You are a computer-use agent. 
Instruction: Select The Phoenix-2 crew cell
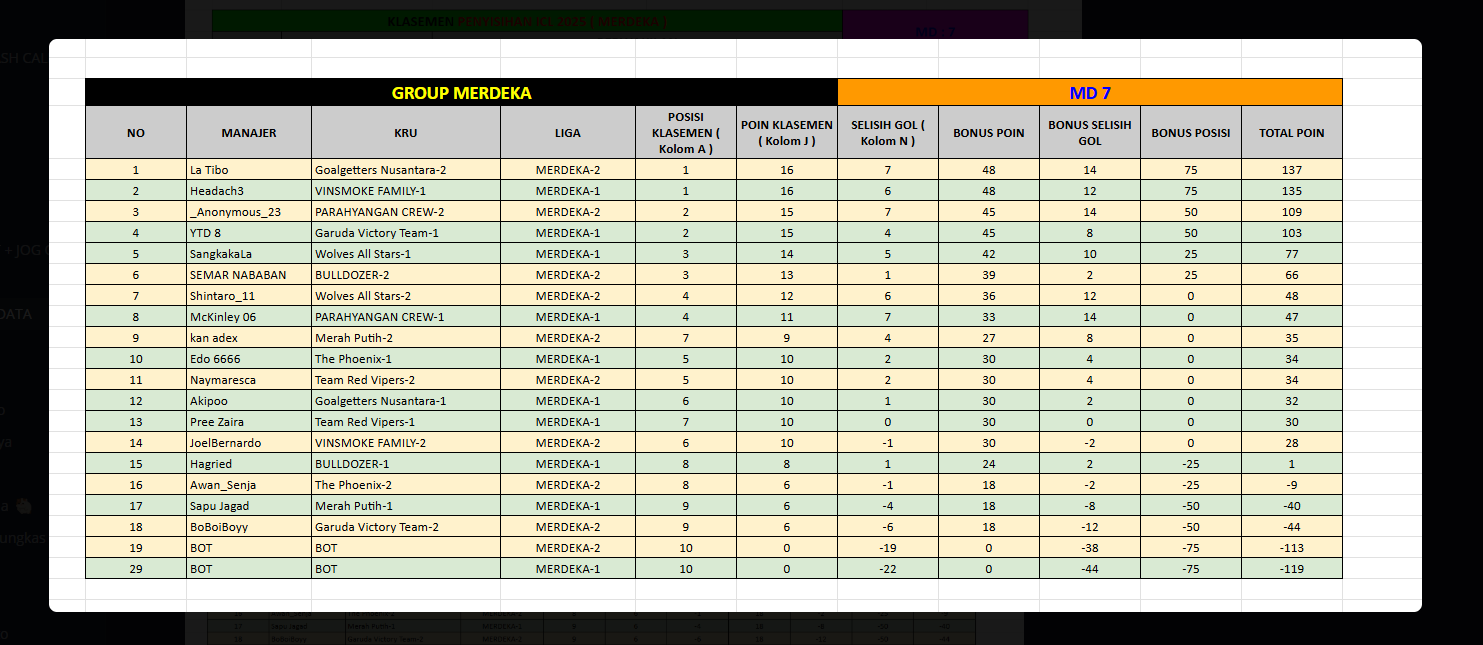[x=406, y=485]
